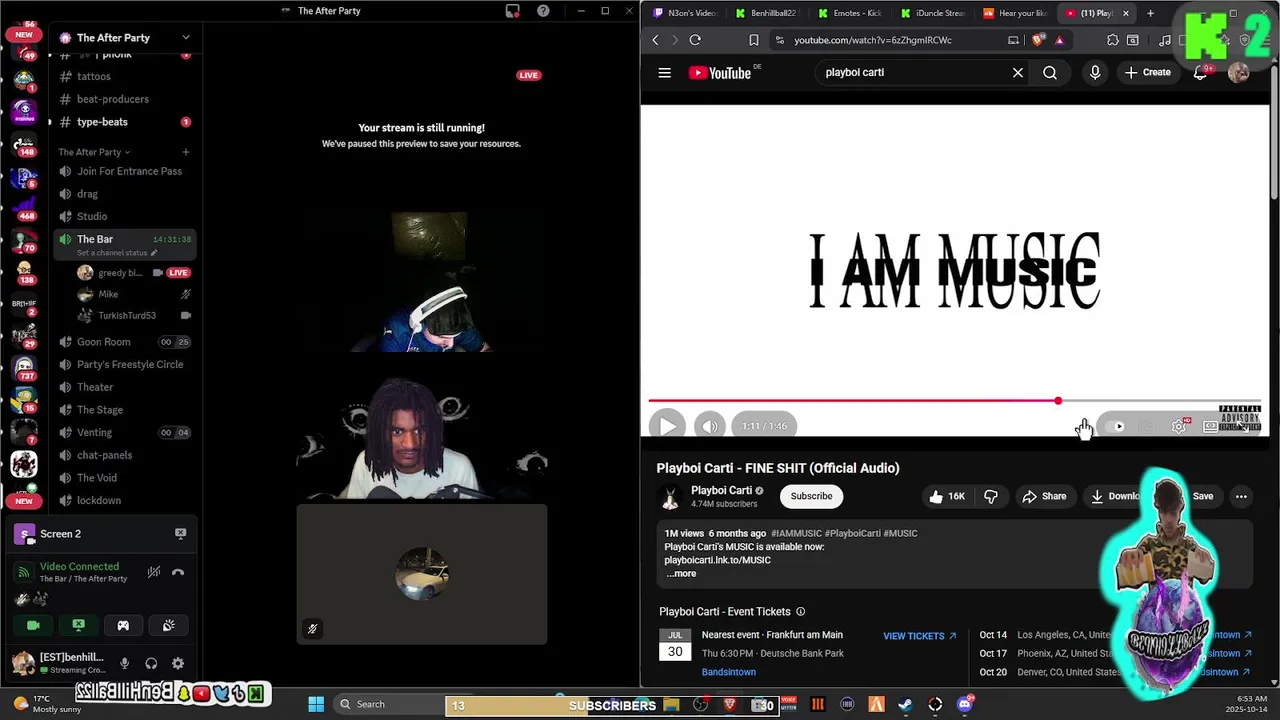Switch to the Benhillball22 Kick tab

coord(766,13)
